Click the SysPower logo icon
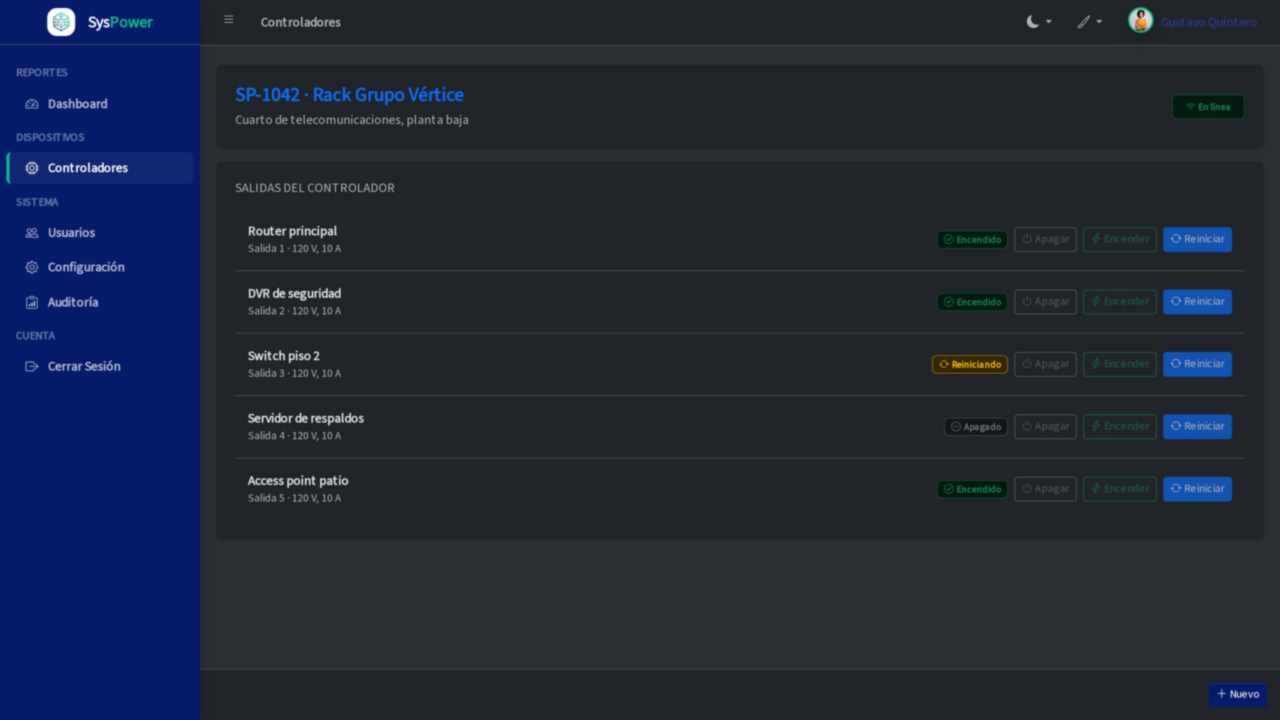 [61, 22]
